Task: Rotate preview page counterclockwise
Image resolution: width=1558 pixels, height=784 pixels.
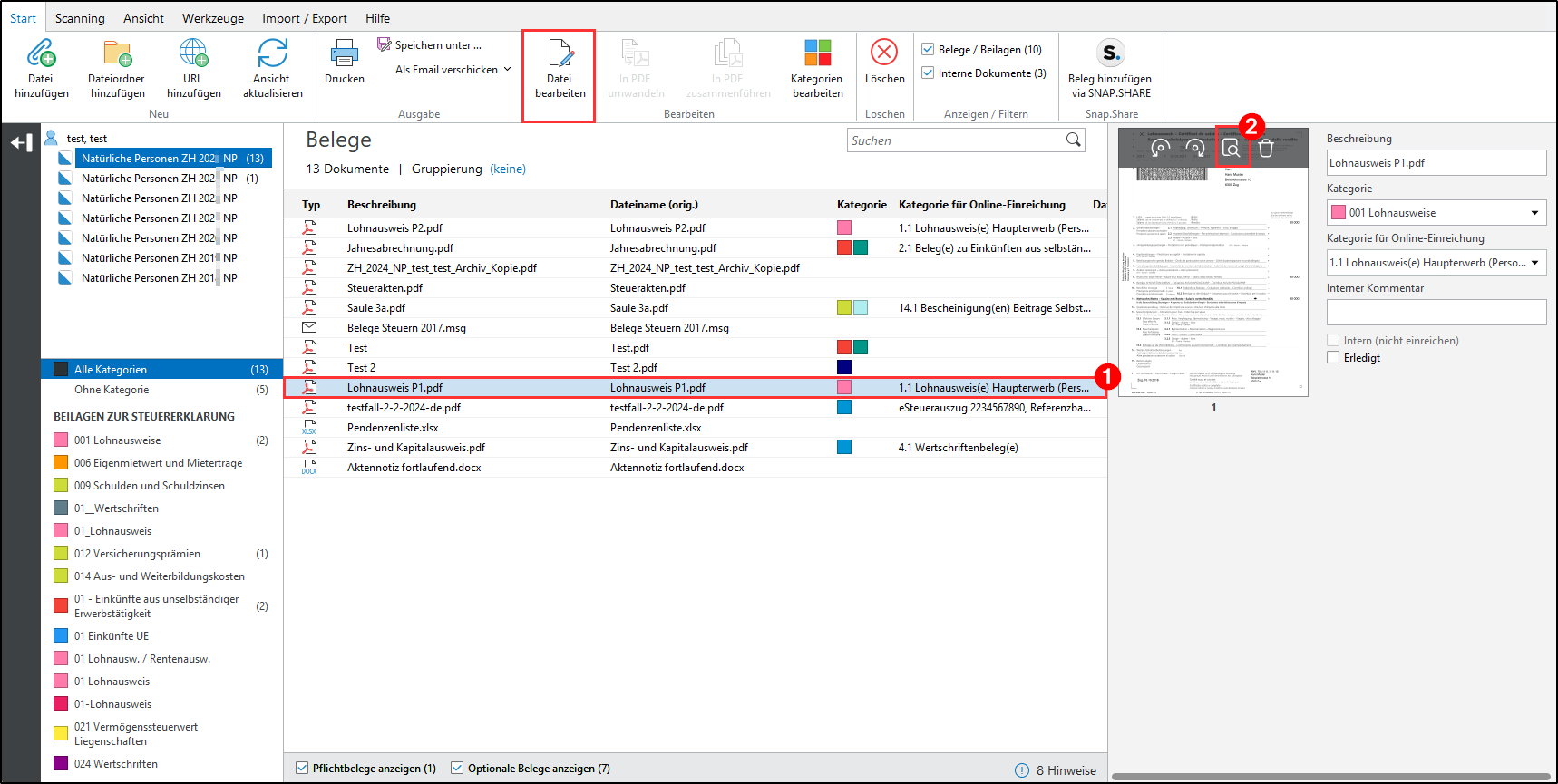Action: [x=1160, y=148]
